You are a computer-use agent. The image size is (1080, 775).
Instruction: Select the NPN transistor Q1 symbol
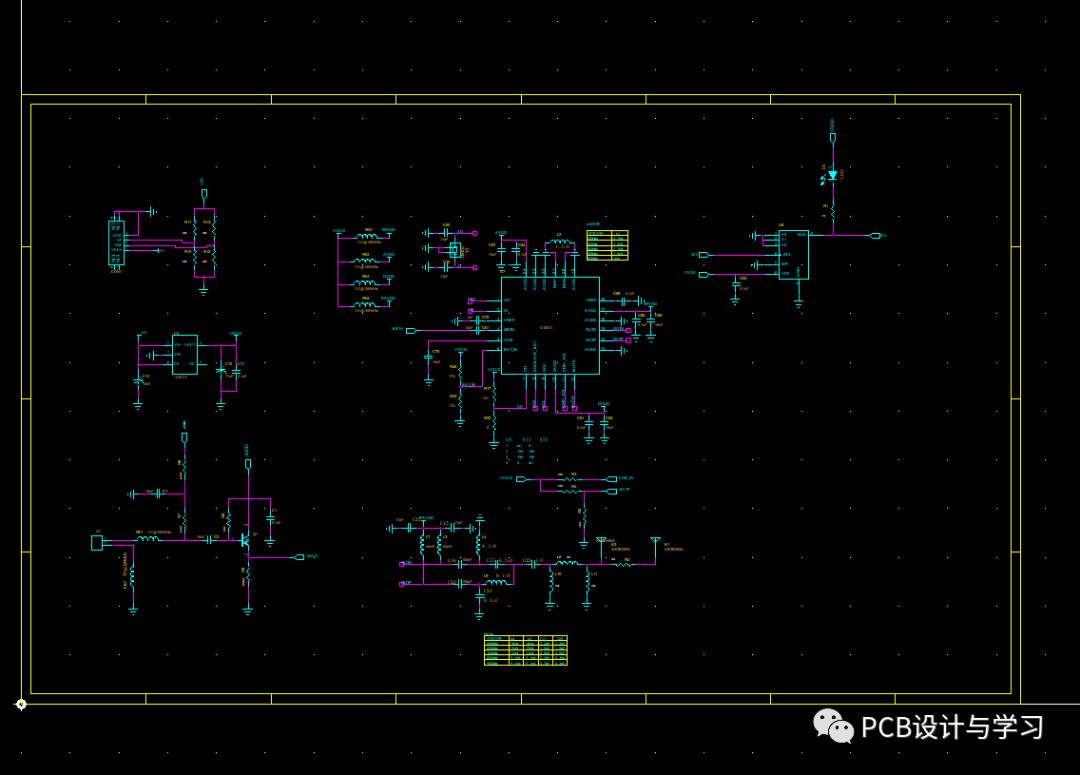point(245,541)
